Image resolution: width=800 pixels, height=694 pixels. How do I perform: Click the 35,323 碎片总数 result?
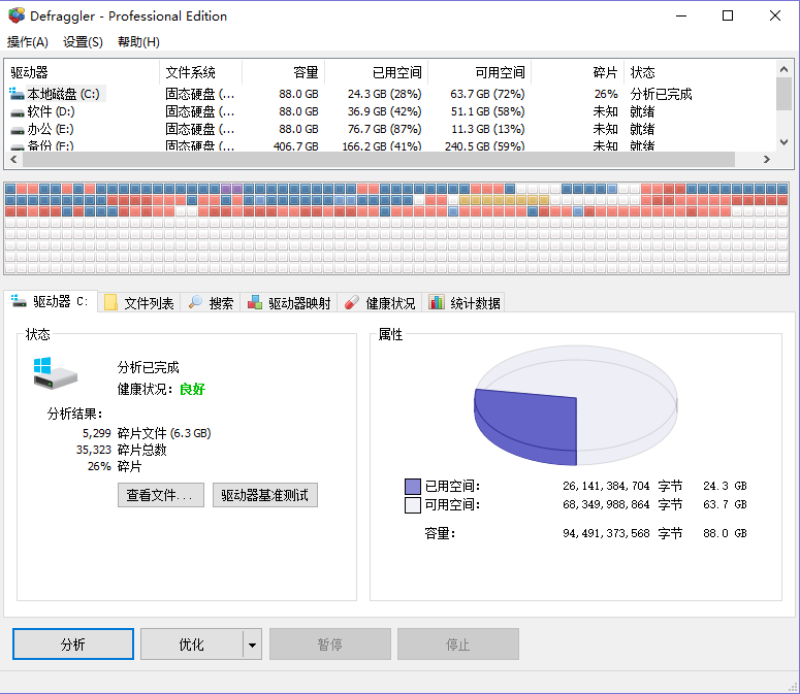tap(121, 450)
